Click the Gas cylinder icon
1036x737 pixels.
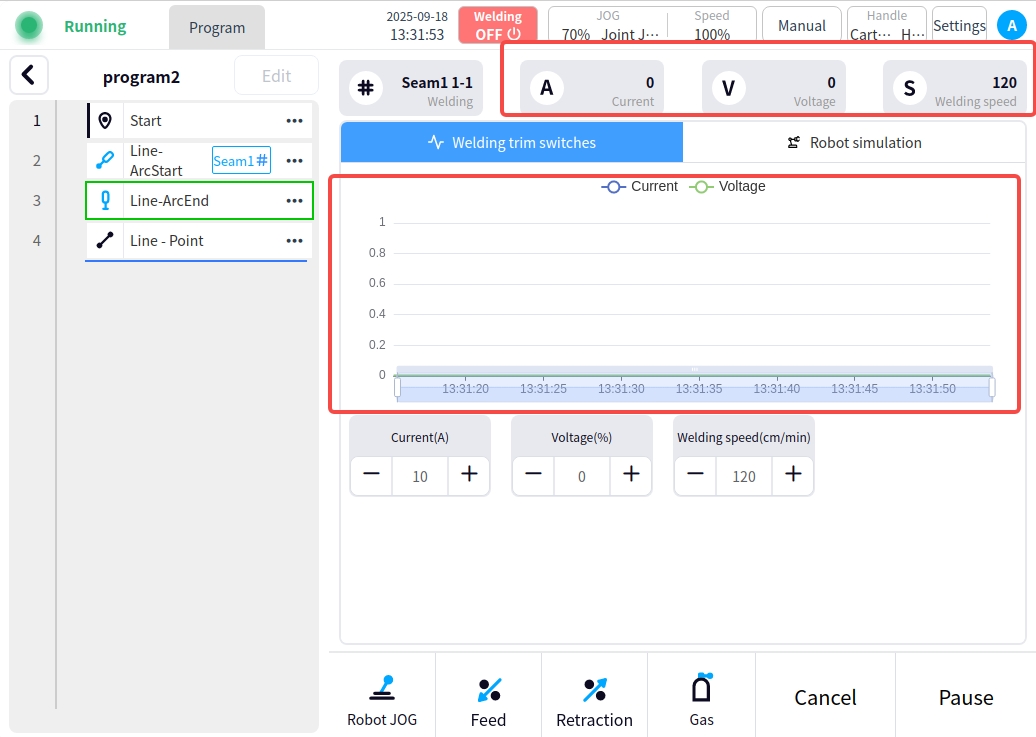pyautogui.click(x=701, y=688)
